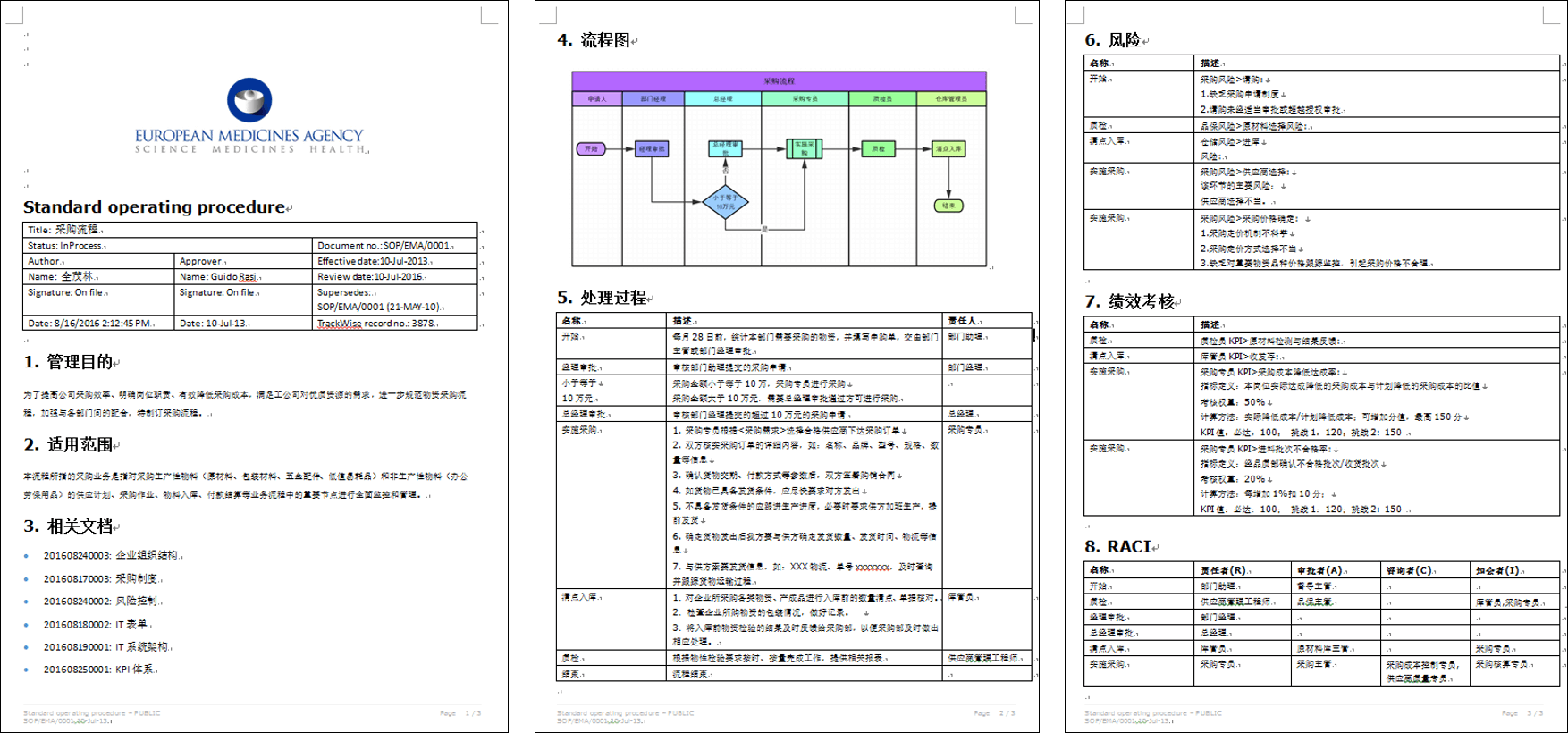Click '采购核算专员' in RACI table
1568x733 pixels.
(x=1503, y=664)
